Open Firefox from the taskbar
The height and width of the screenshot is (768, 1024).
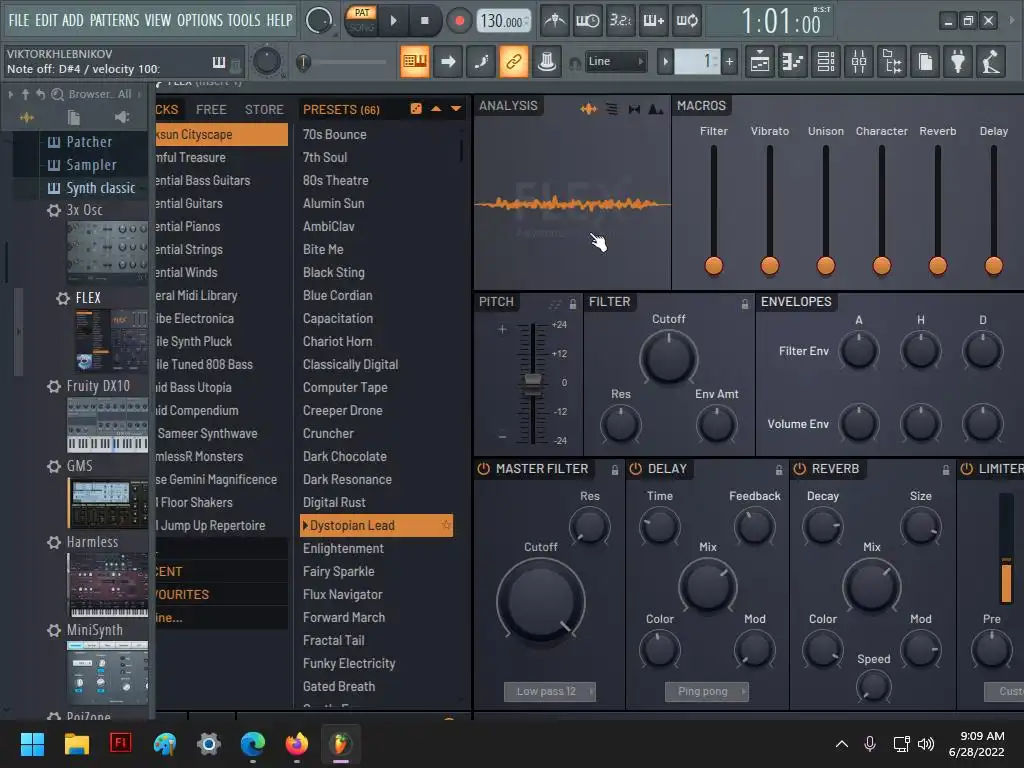[x=297, y=744]
